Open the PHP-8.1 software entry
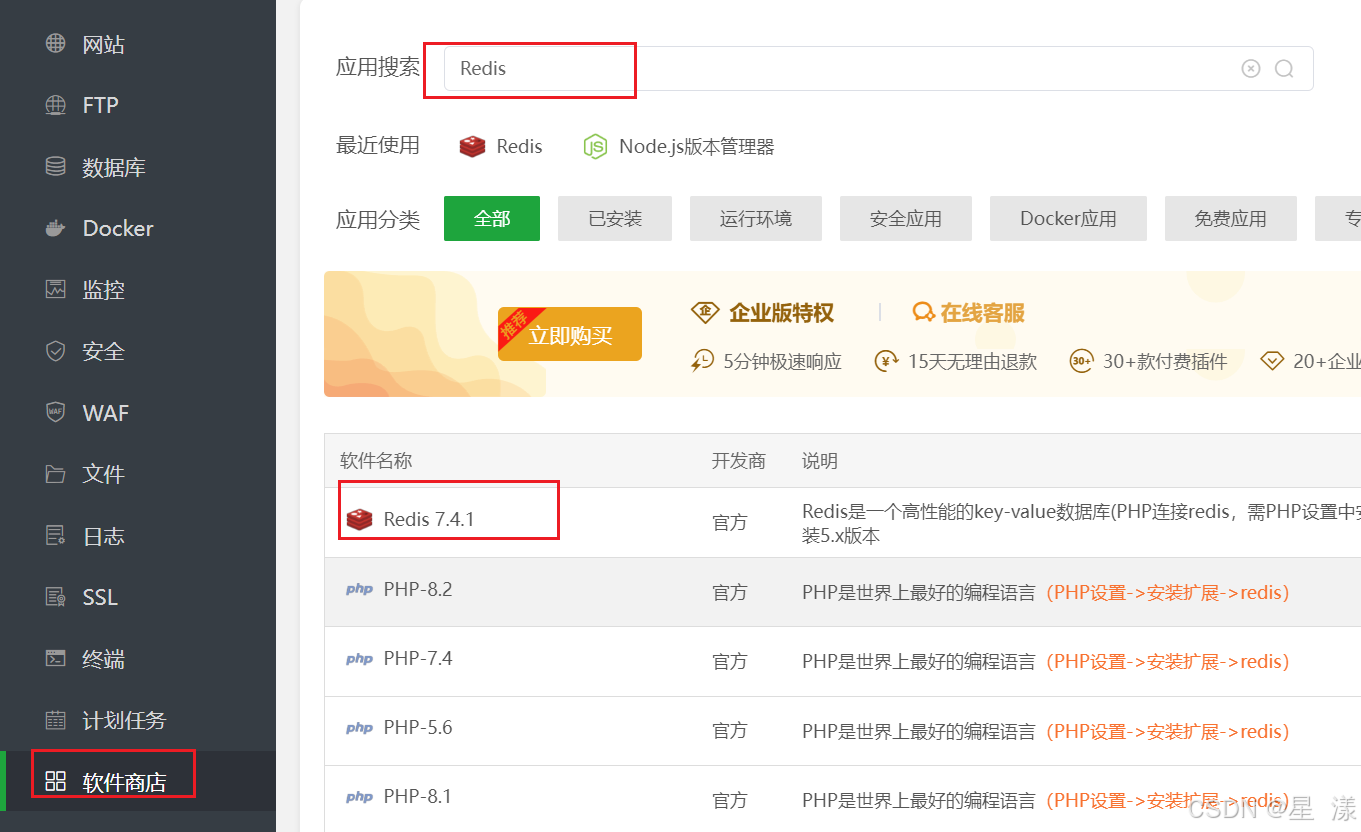 coord(418,796)
